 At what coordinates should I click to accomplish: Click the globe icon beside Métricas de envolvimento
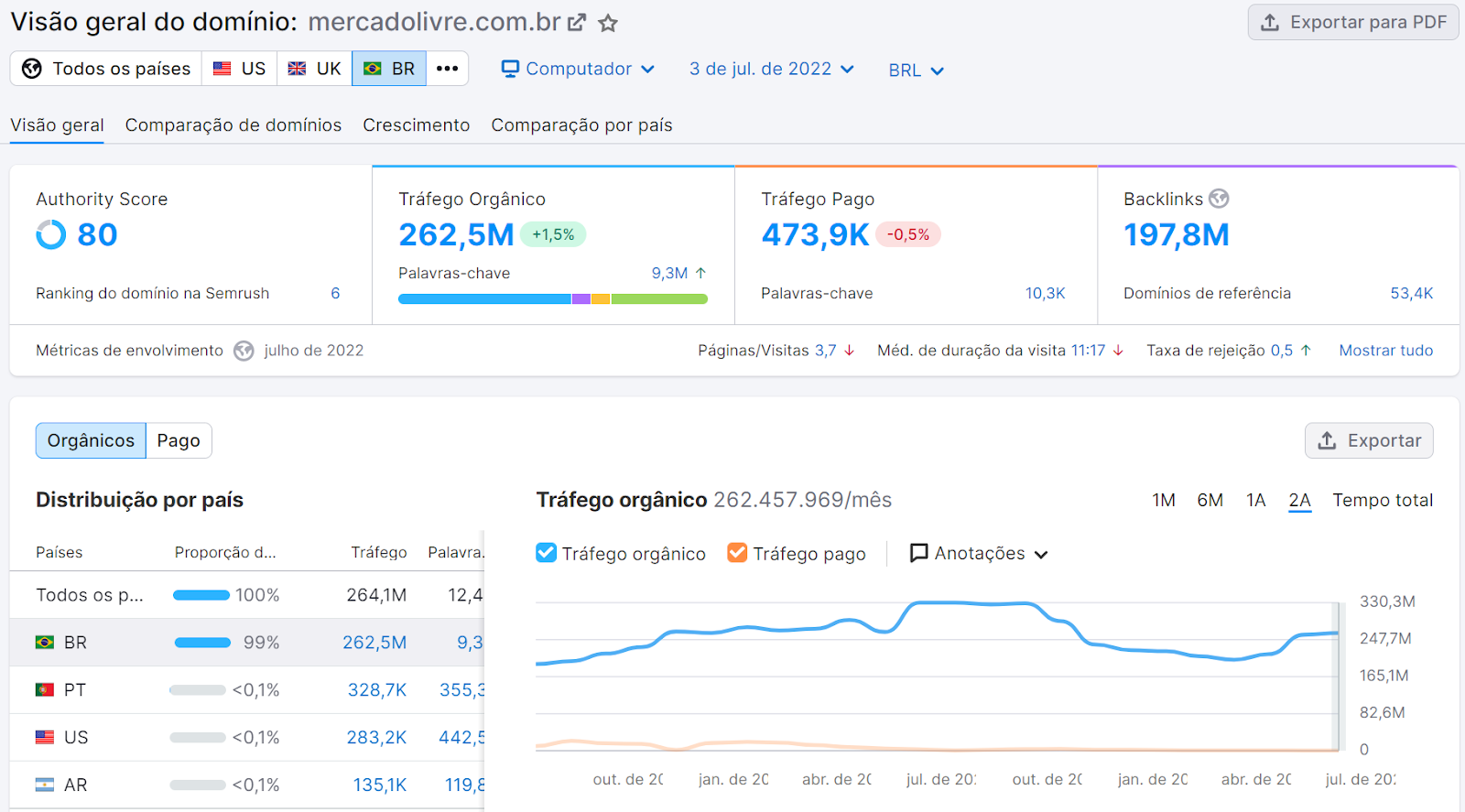pos(244,351)
